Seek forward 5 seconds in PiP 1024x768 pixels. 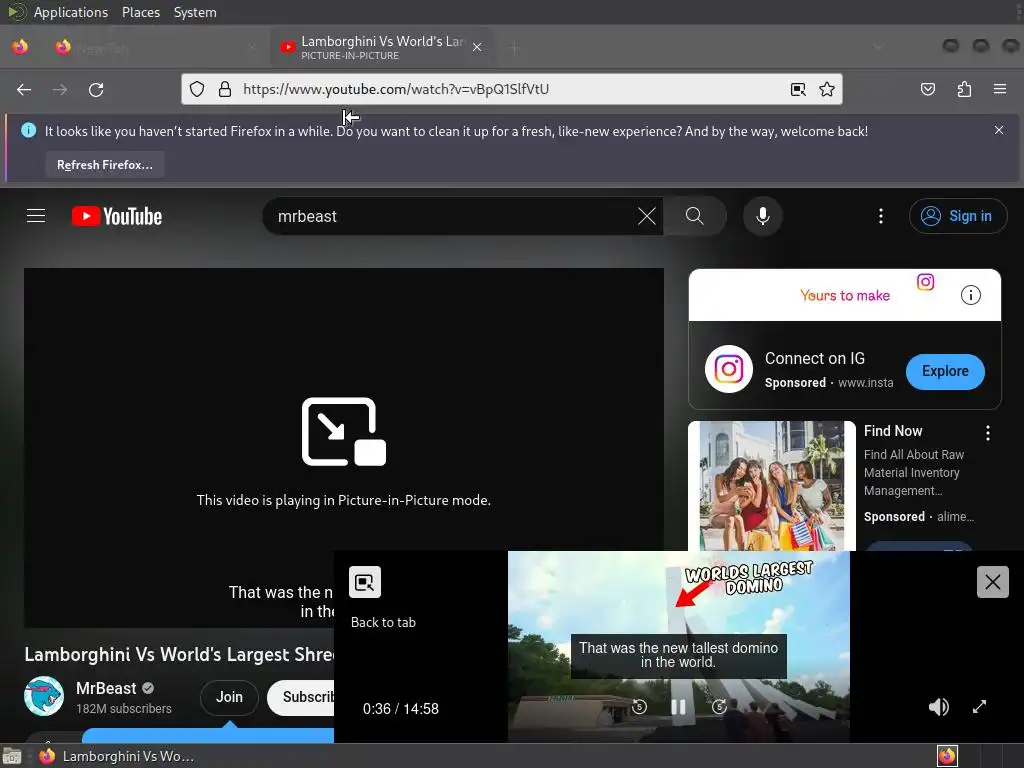tap(719, 706)
